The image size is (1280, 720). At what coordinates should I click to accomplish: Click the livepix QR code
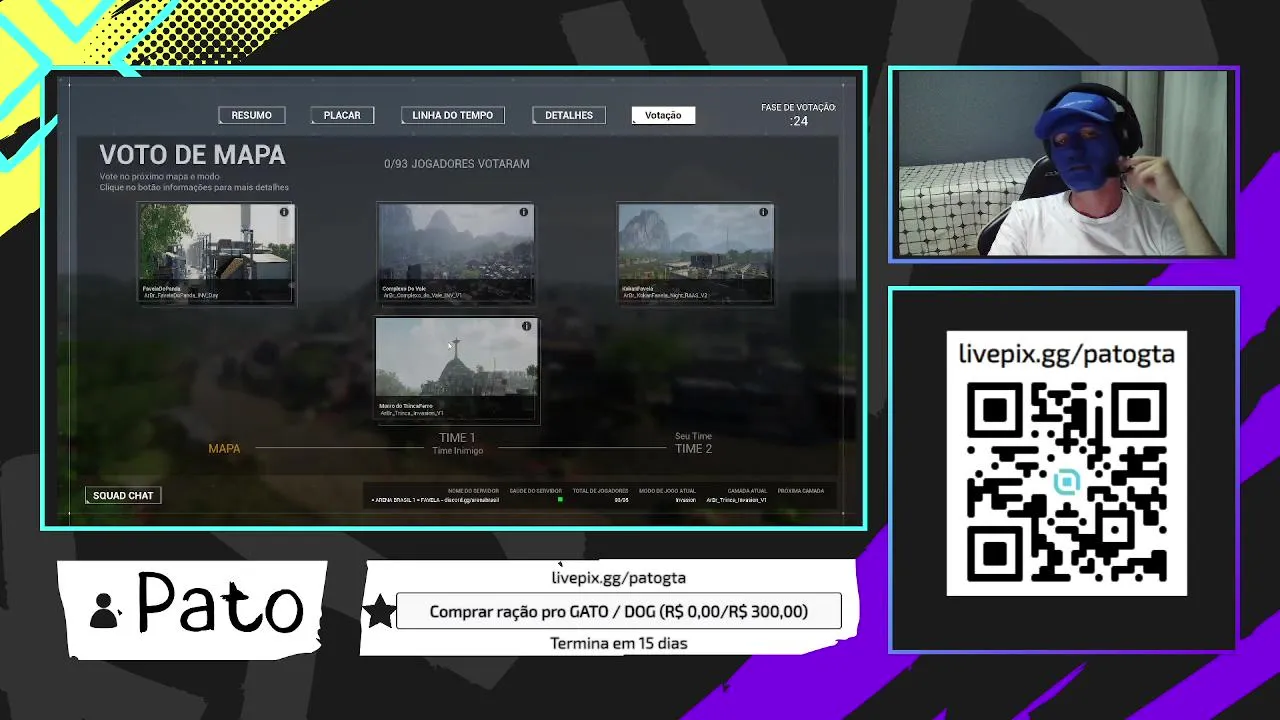(1067, 483)
